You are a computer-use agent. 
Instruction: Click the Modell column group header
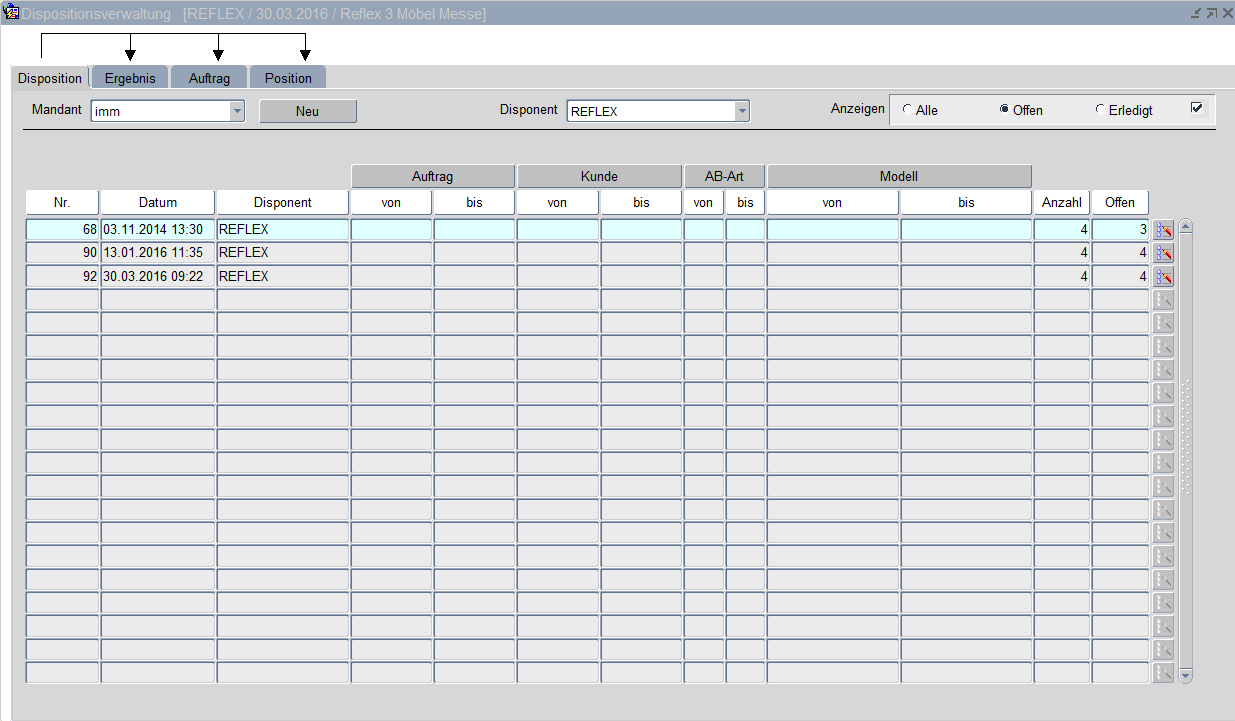point(898,176)
